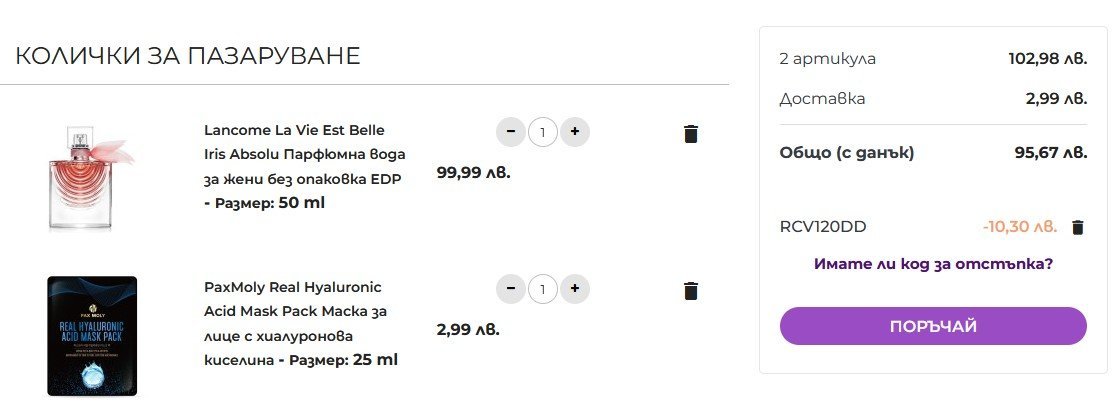
Task: Delete the Lancome perfume from the cart
Action: 691,134
